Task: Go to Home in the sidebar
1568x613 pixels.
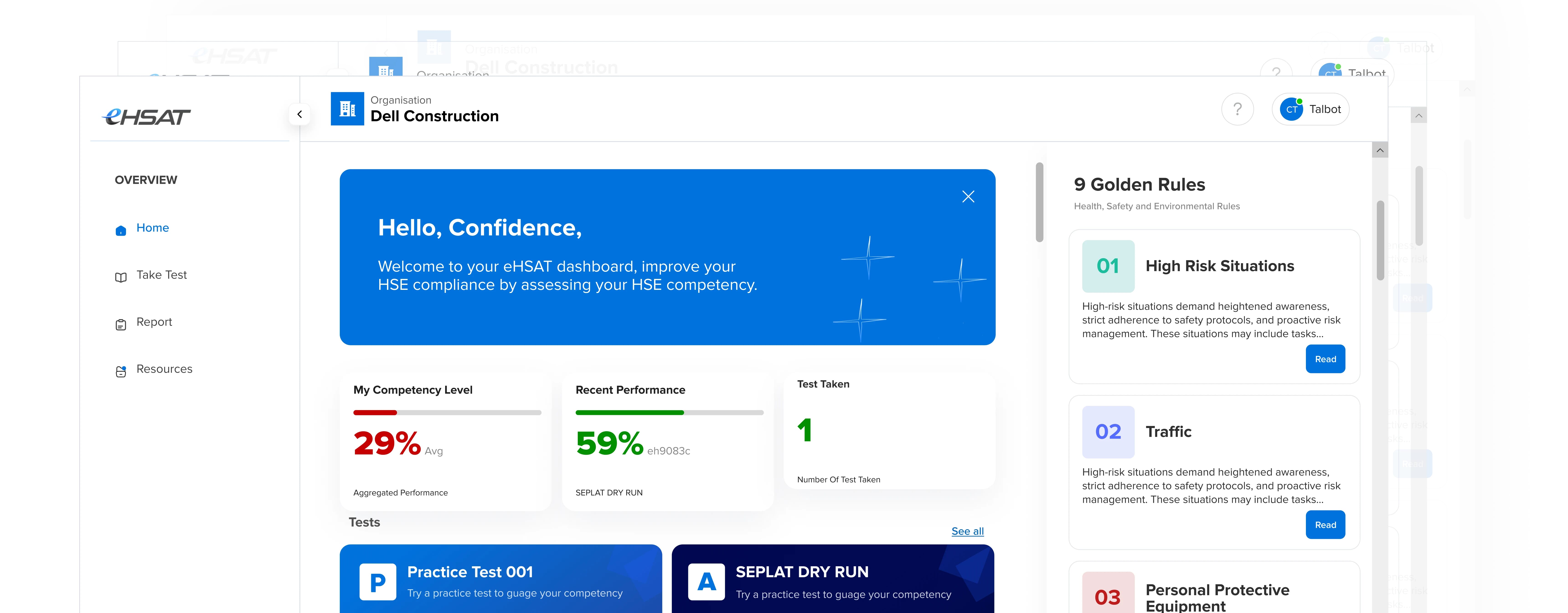Action: tap(152, 228)
